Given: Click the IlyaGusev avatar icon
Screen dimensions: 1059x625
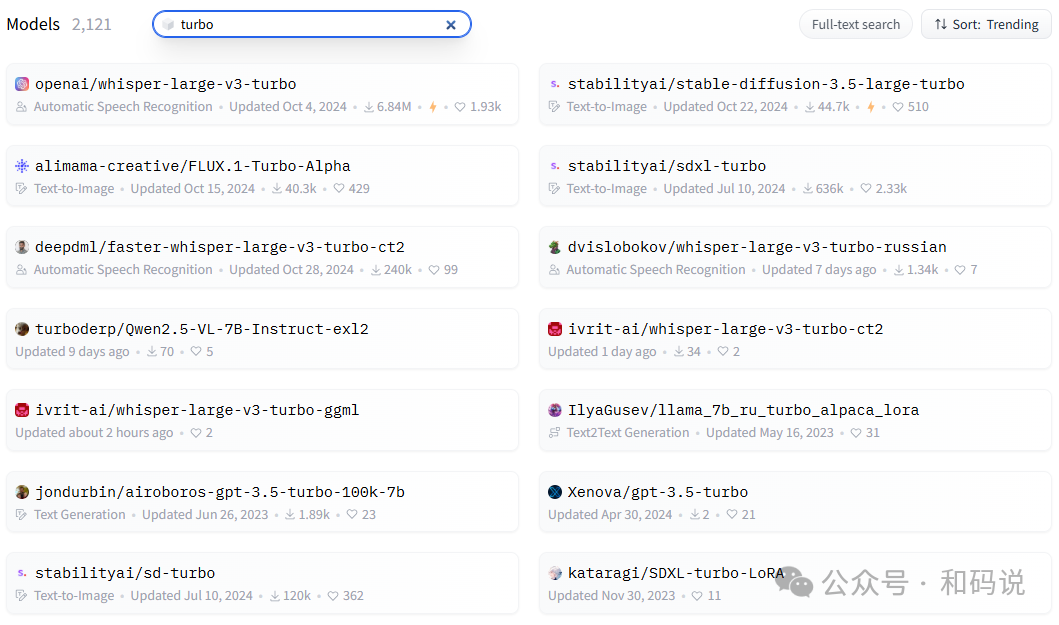Looking at the screenshot, I should coord(554,409).
